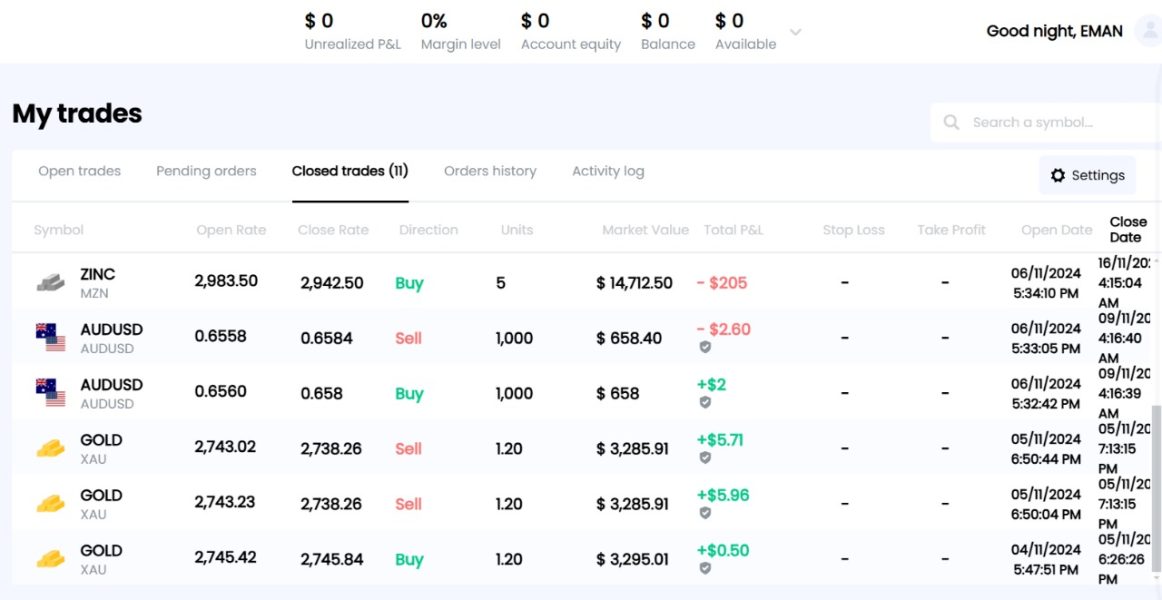The image size is (1162, 600).
Task: Click the shield badge under the +$0.50 P&L
Action: pos(705,568)
